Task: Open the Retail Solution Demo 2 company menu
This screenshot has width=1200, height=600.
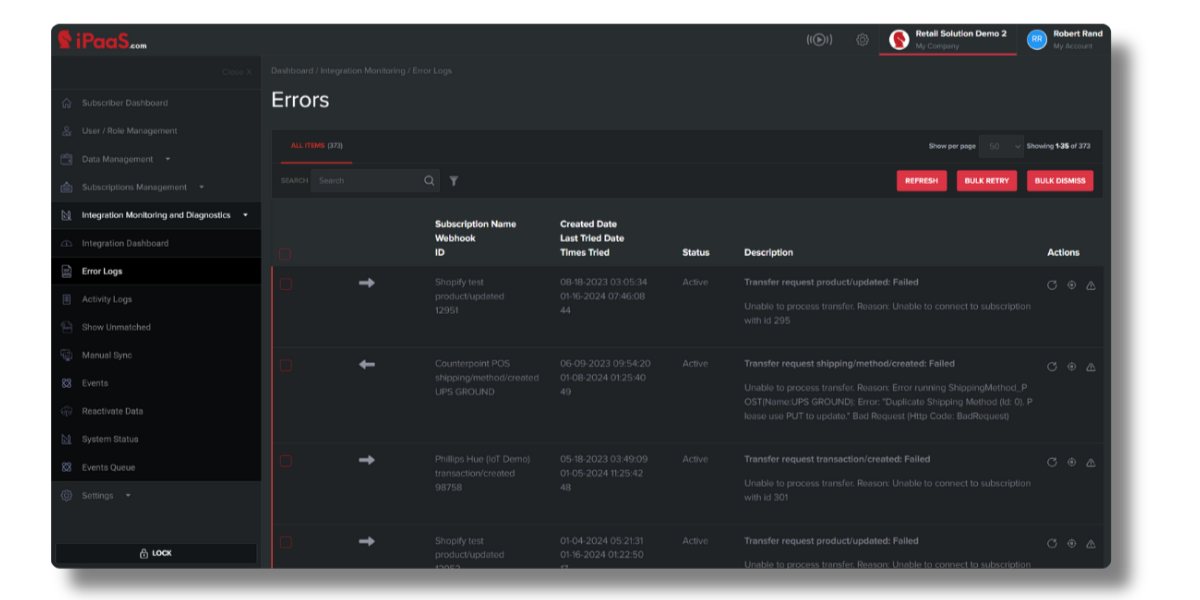Action: point(948,40)
